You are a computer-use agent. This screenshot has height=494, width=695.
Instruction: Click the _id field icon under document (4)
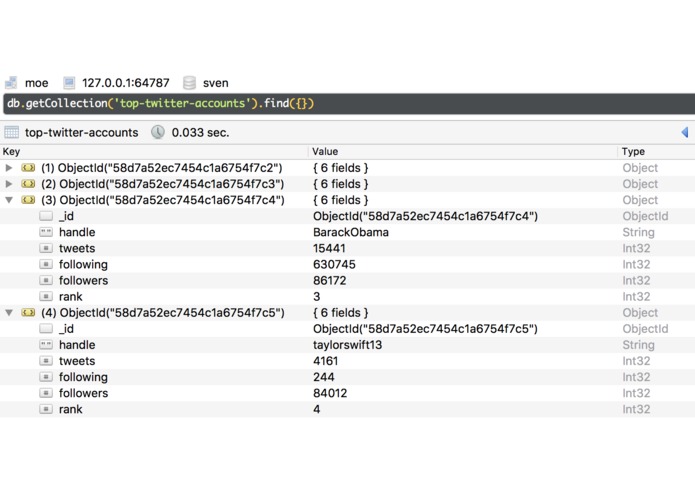(46, 328)
